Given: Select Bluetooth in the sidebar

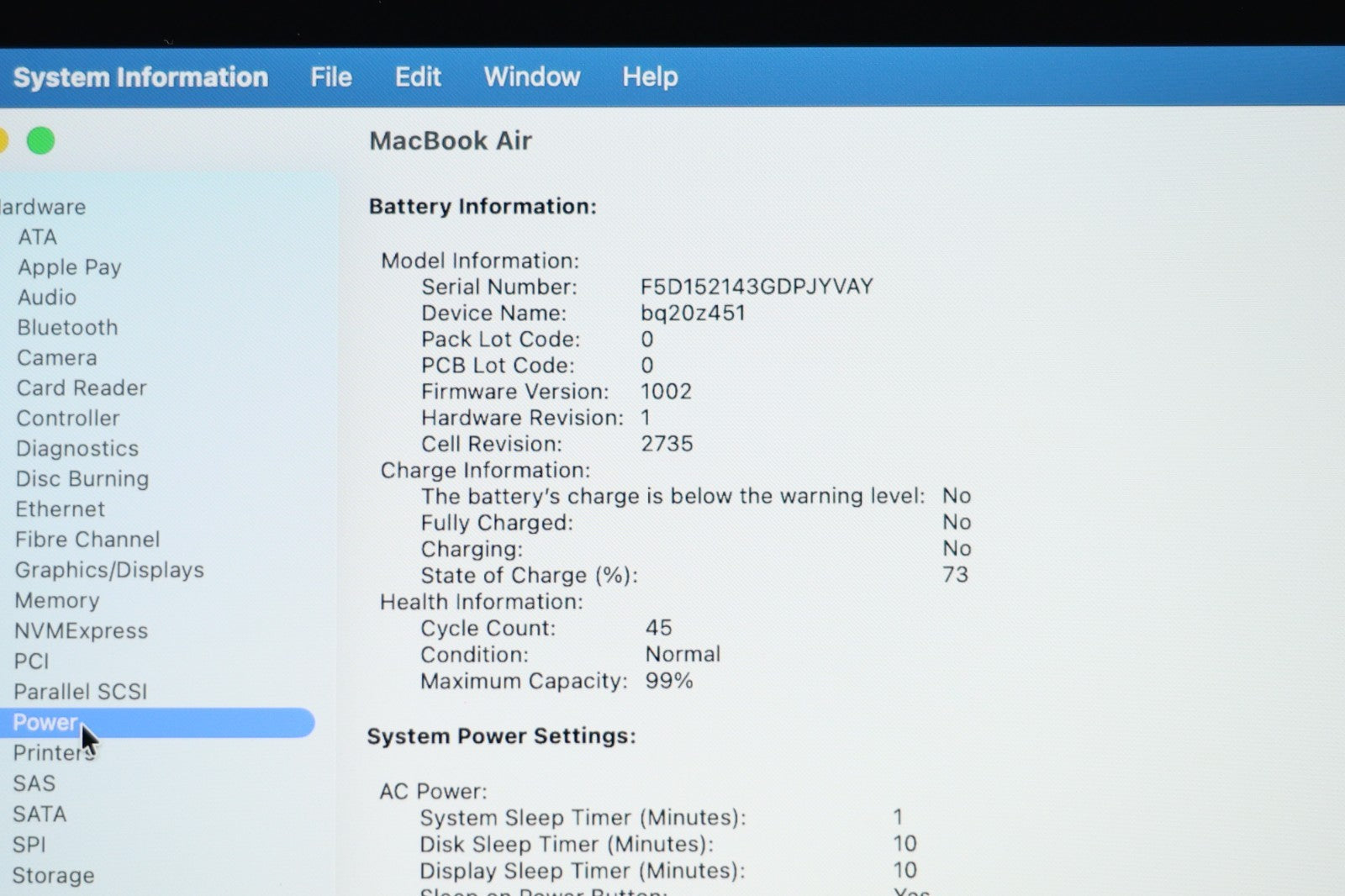Looking at the screenshot, I should (x=67, y=328).
